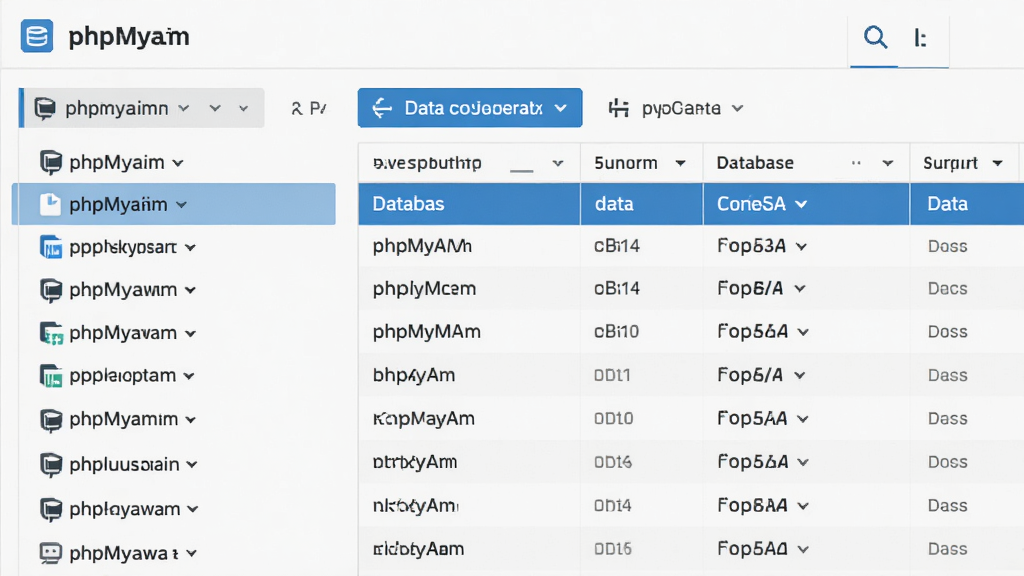Click the bhpʎyAm row name
1024x576 pixels.
coord(413,375)
